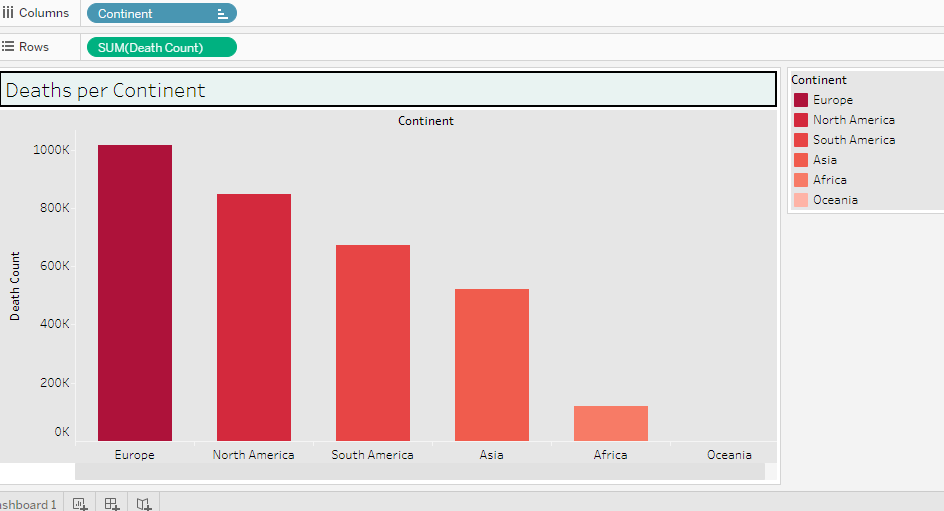Click the Europe color swatch in legend

tap(801, 100)
